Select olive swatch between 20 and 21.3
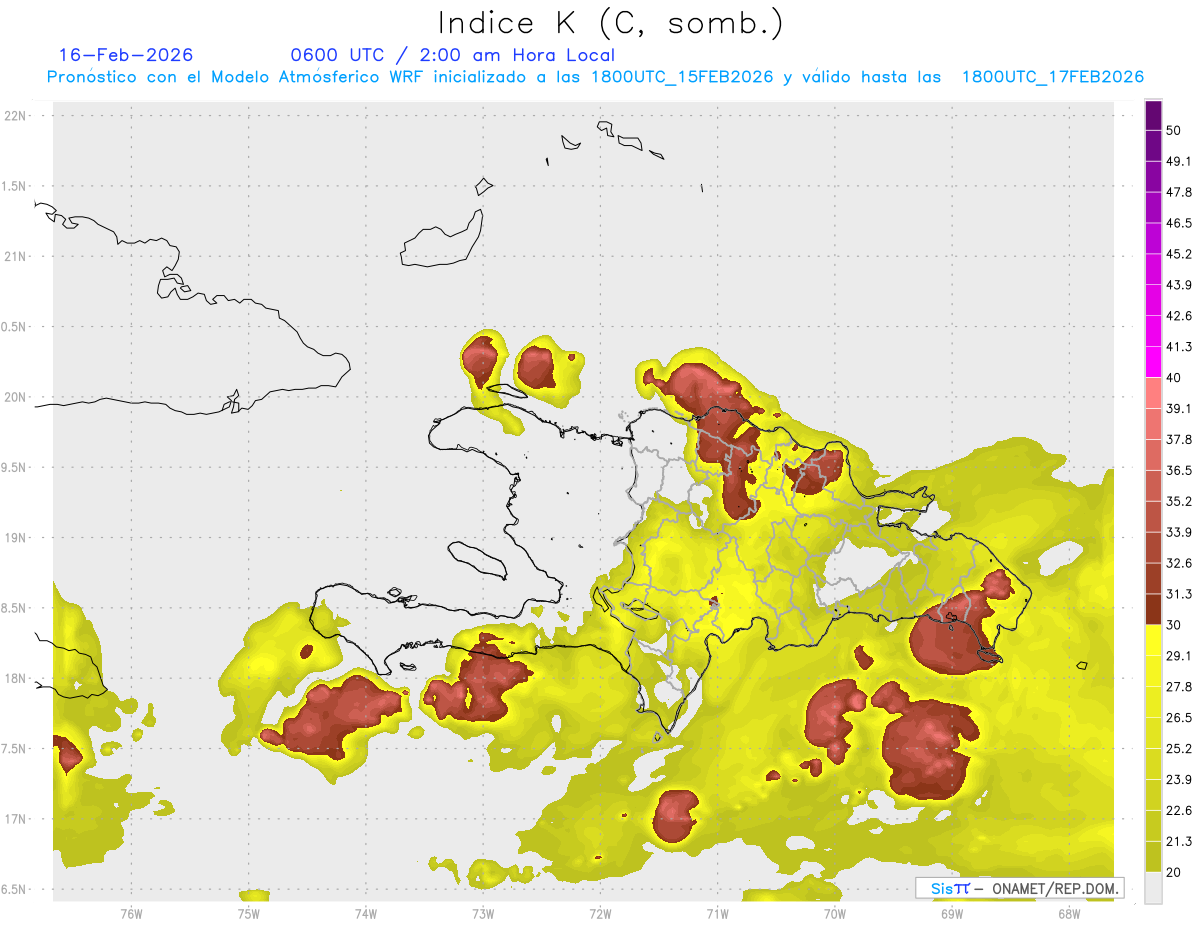 [1153, 857]
